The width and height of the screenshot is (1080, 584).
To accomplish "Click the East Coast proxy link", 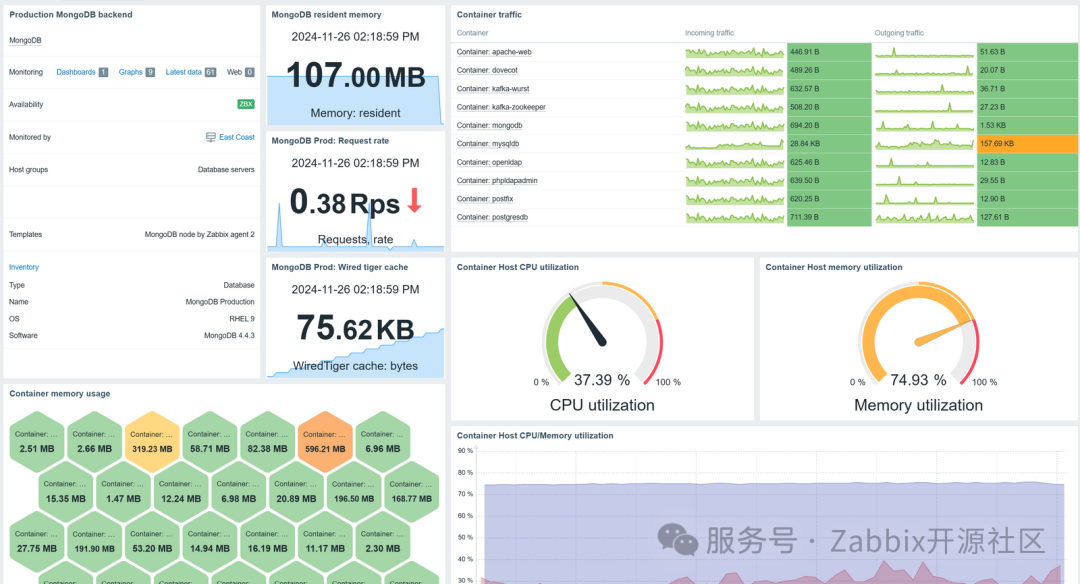I will click(237, 137).
